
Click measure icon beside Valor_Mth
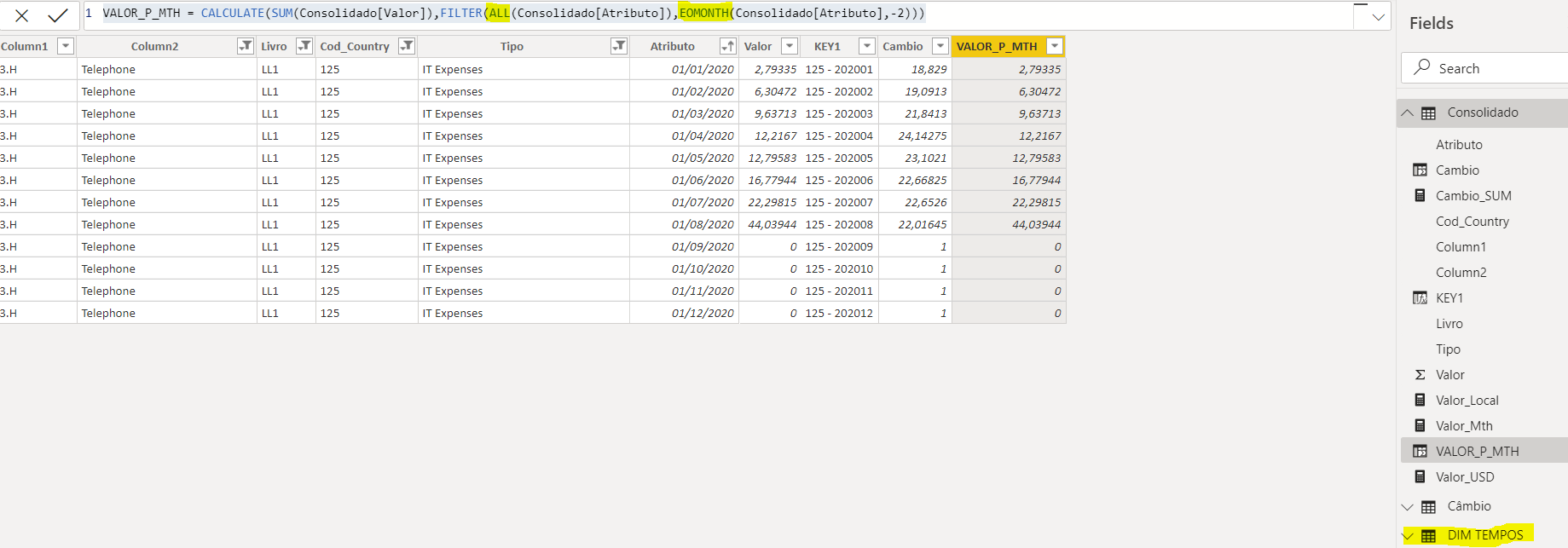[1420, 426]
